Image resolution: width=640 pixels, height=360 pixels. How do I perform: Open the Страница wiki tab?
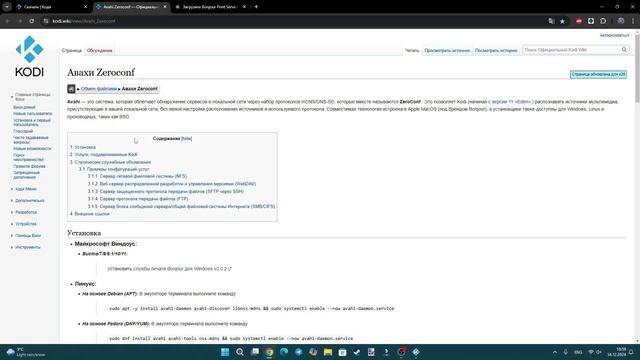(x=72, y=51)
